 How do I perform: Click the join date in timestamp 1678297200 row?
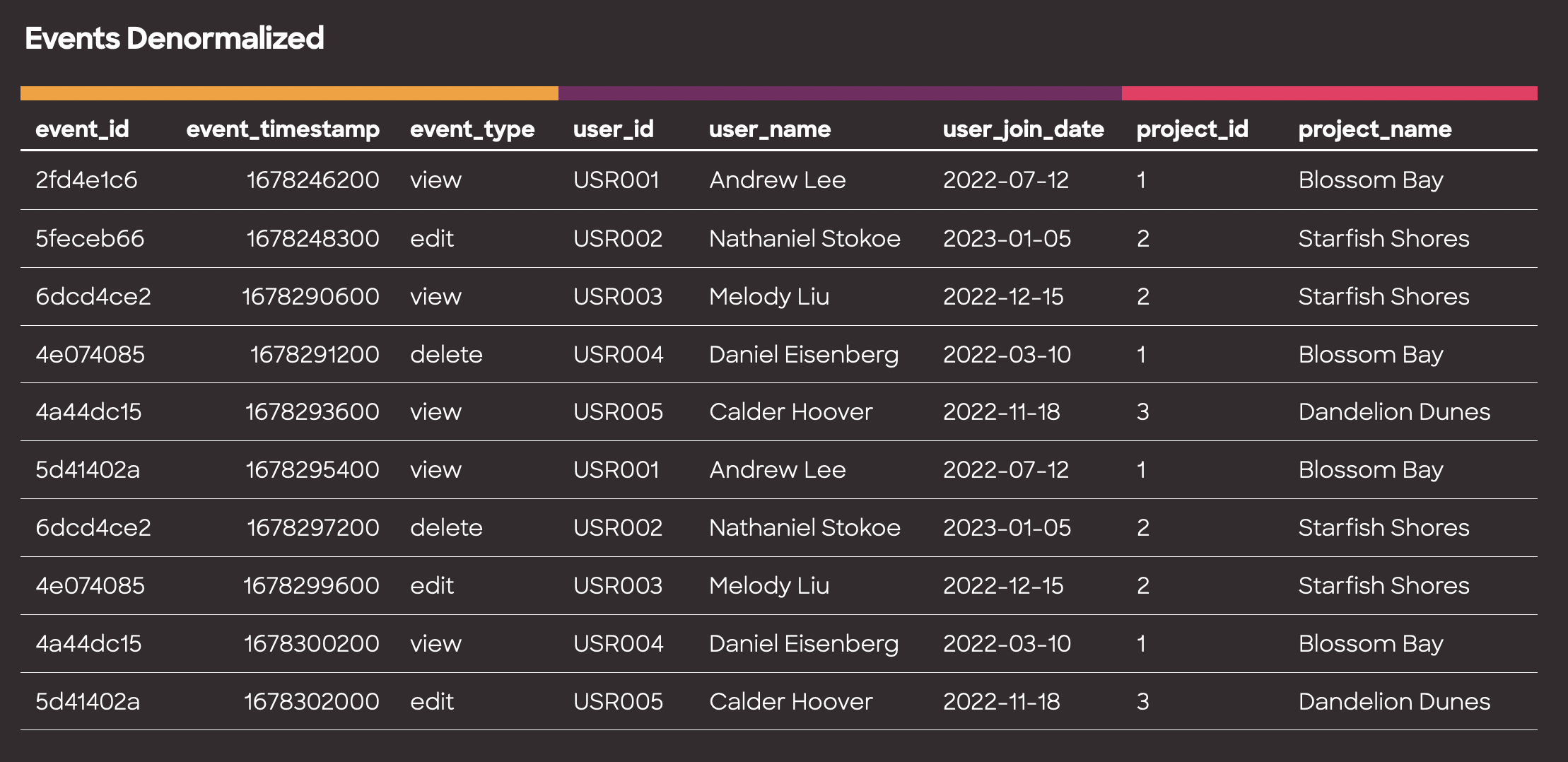pyautogui.click(x=1007, y=528)
